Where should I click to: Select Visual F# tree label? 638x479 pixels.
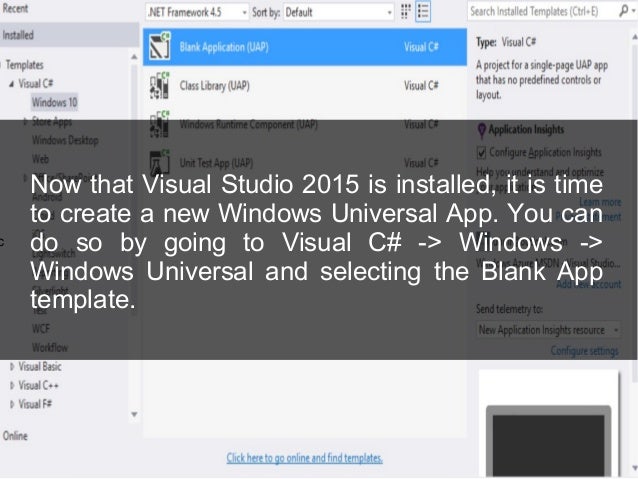pyautogui.click(x=35, y=404)
